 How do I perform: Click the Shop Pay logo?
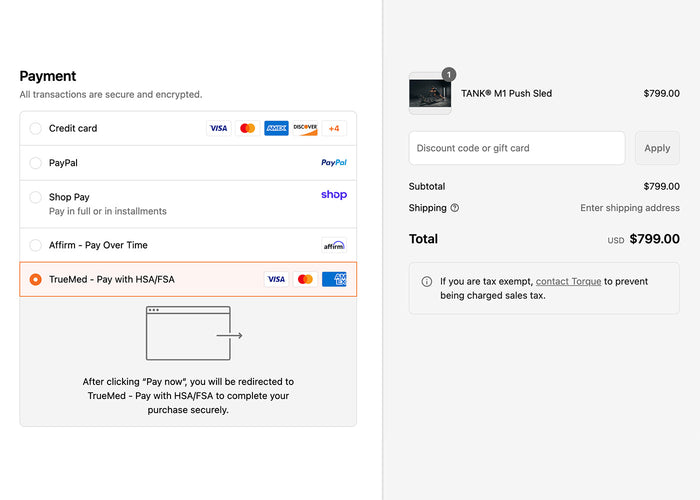(334, 195)
